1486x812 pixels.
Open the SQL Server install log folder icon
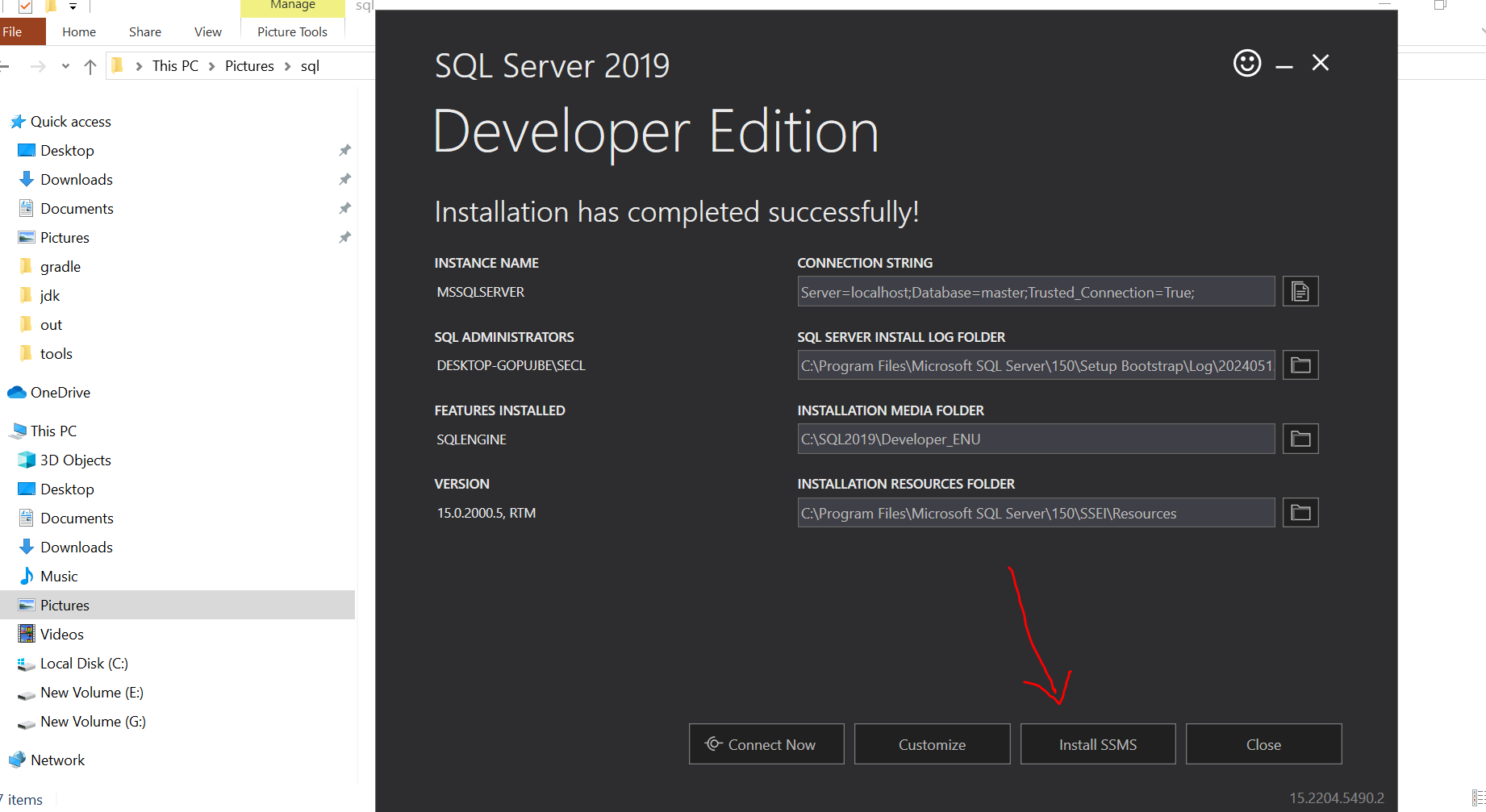pyautogui.click(x=1300, y=365)
